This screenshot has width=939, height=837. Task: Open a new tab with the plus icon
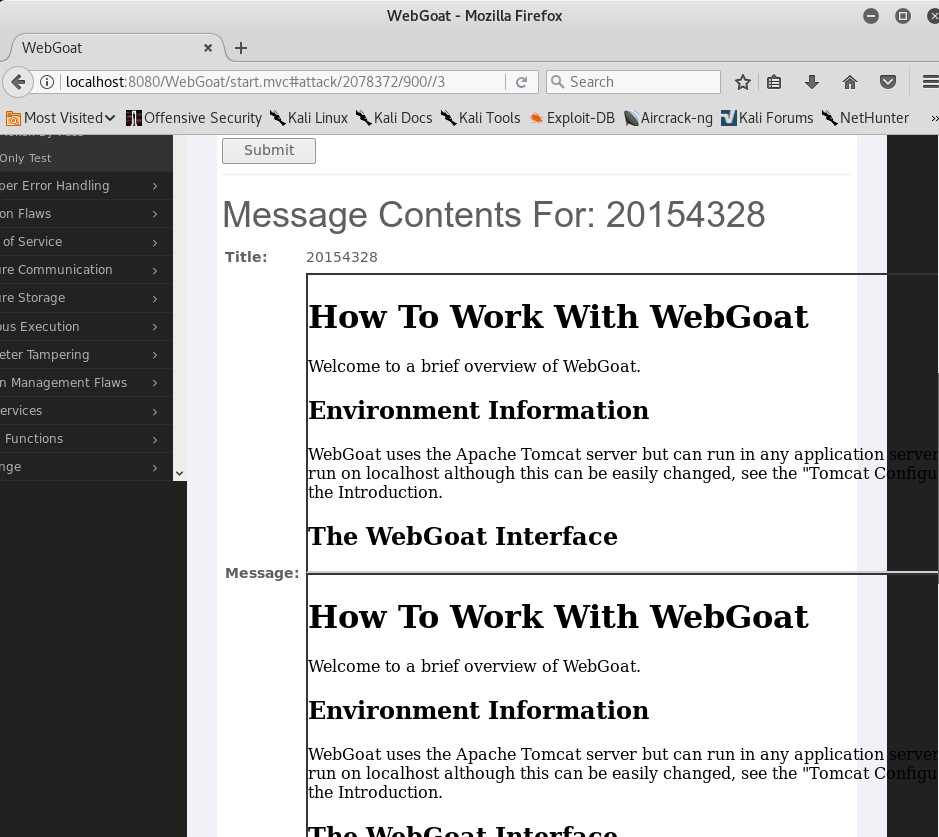coord(241,48)
